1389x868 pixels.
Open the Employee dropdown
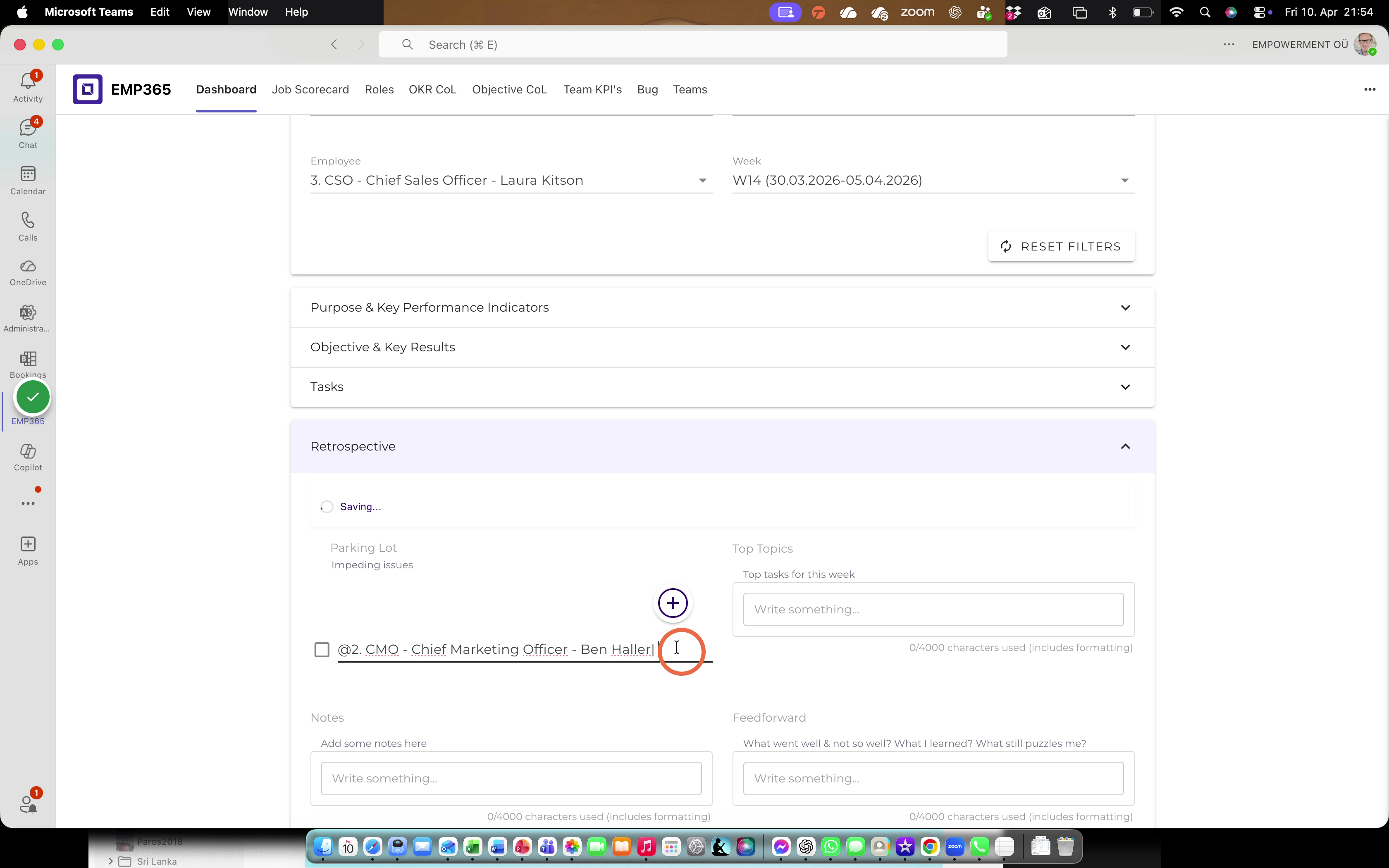pos(511,180)
